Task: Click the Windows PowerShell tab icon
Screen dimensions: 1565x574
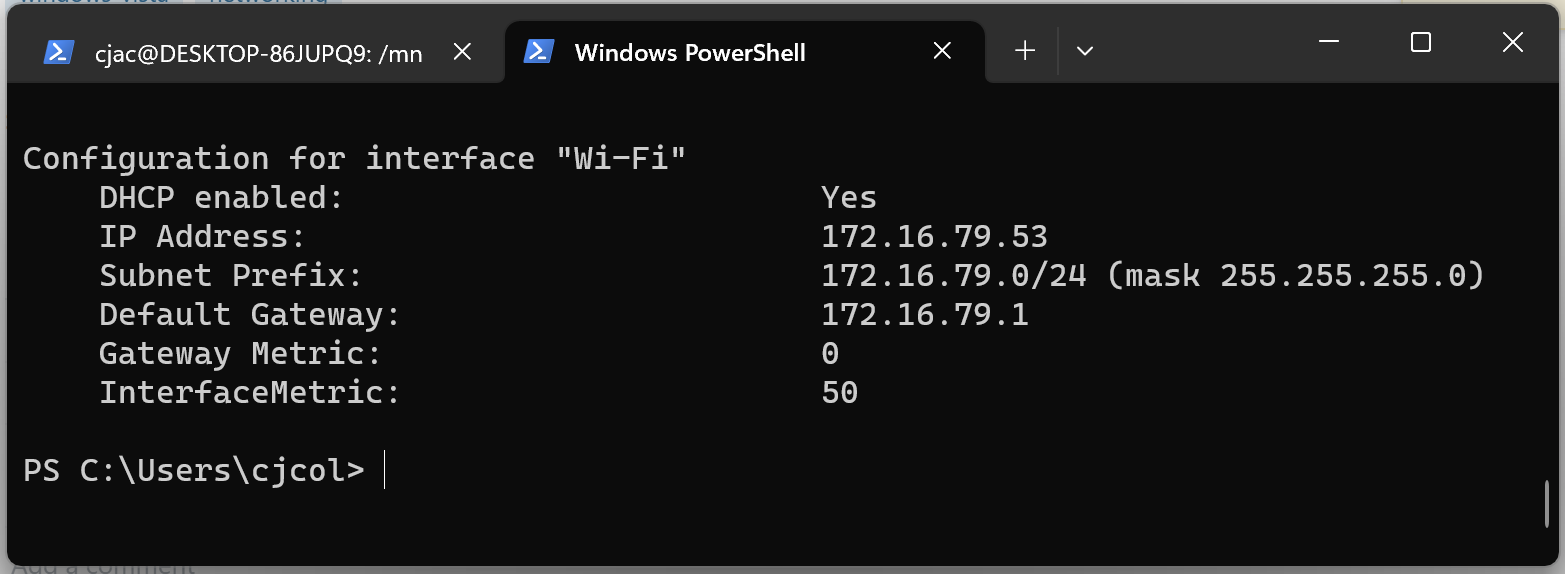Action: 540,52
